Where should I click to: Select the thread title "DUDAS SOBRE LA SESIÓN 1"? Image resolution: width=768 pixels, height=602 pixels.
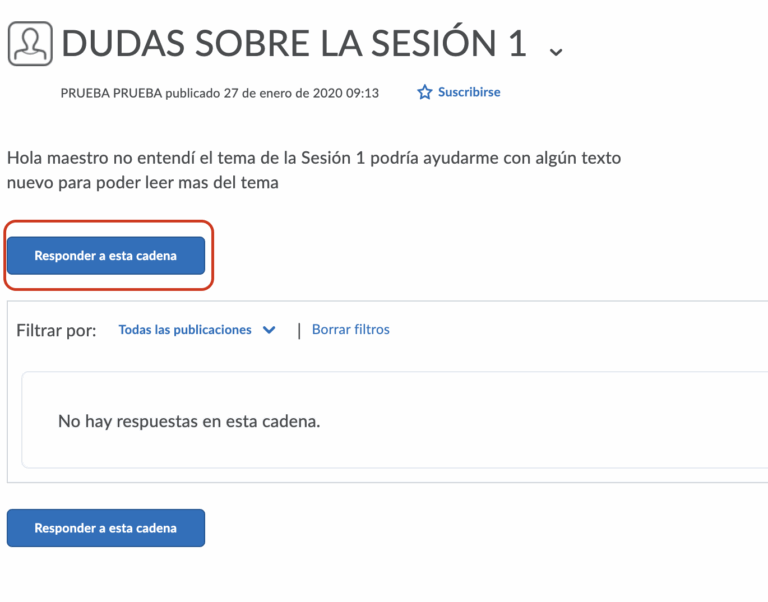[x=294, y=43]
